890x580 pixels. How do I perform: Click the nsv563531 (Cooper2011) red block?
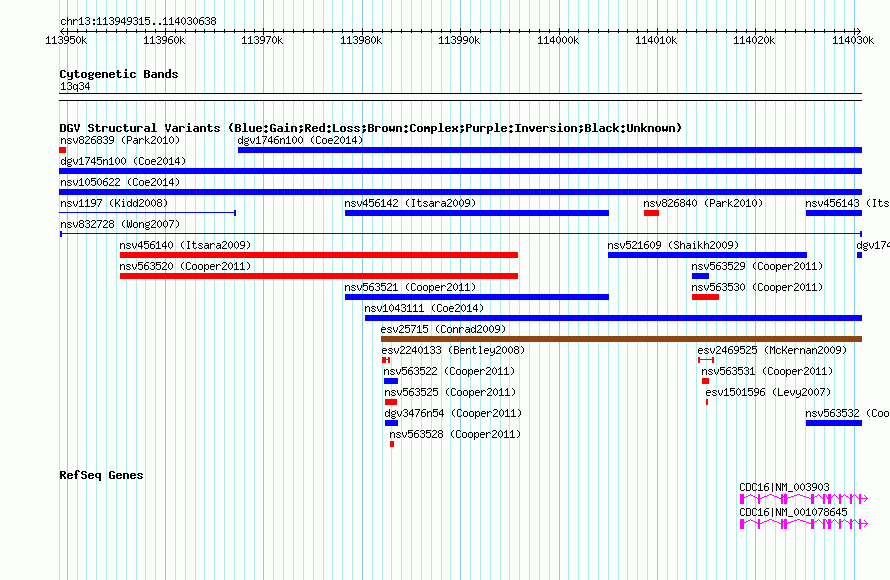(x=706, y=381)
